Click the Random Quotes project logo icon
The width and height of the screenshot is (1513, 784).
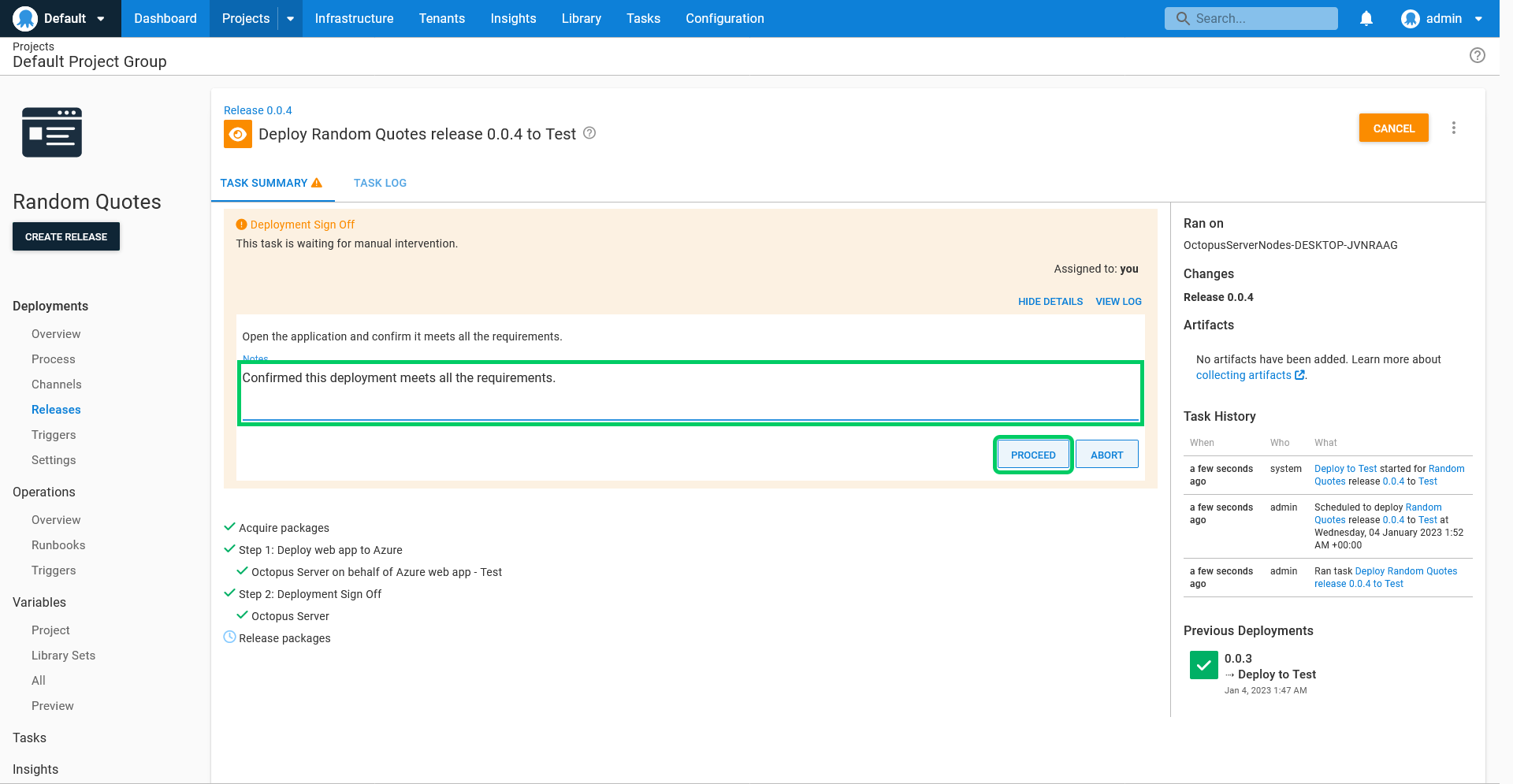click(x=52, y=132)
